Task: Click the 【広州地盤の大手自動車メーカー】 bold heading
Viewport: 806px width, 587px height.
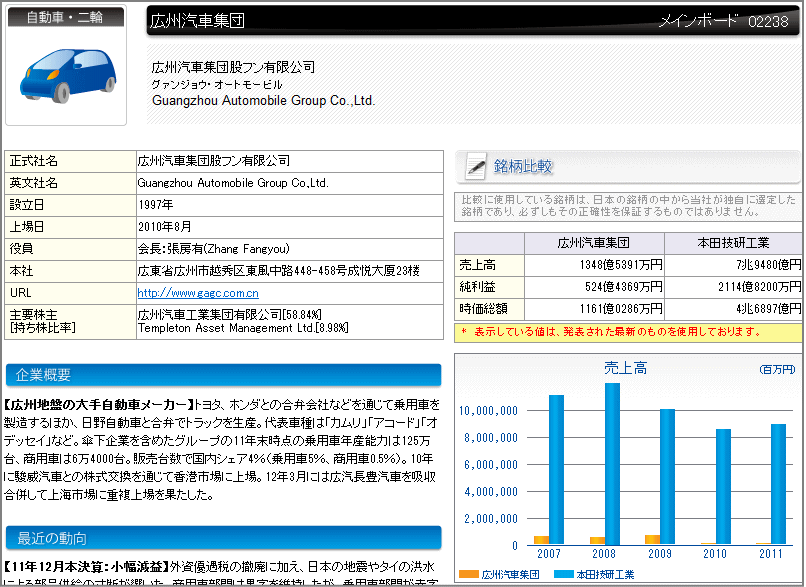Action: [99, 405]
